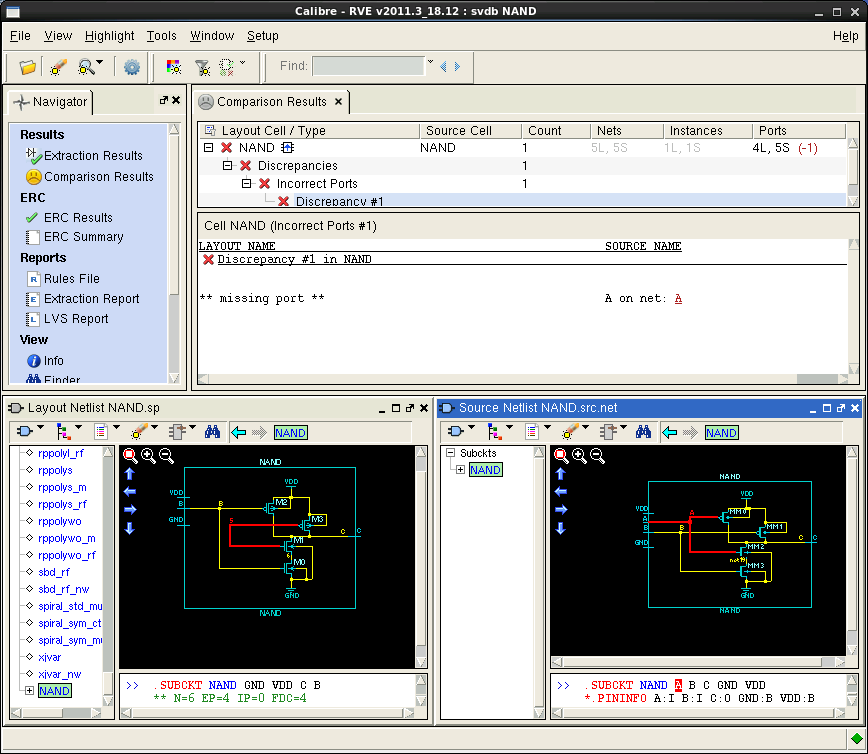Open the blue gear setup icon
868x754 pixels.
132,67
